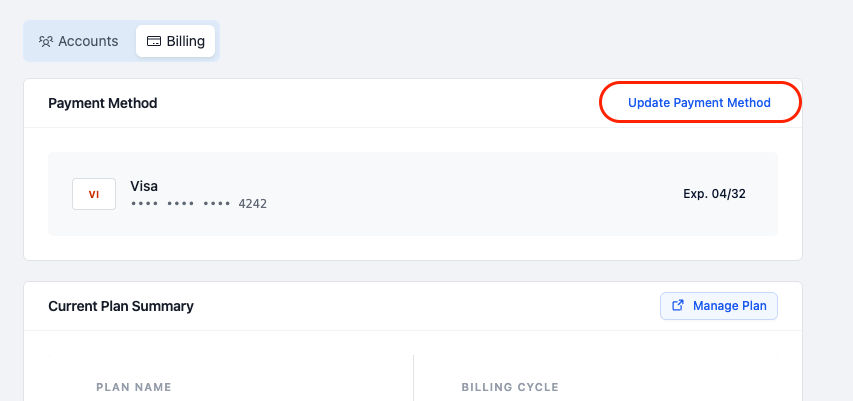The height and width of the screenshot is (401, 853).
Task: Click the divider between Plan Name and Billing Cycle
Action: point(413,378)
